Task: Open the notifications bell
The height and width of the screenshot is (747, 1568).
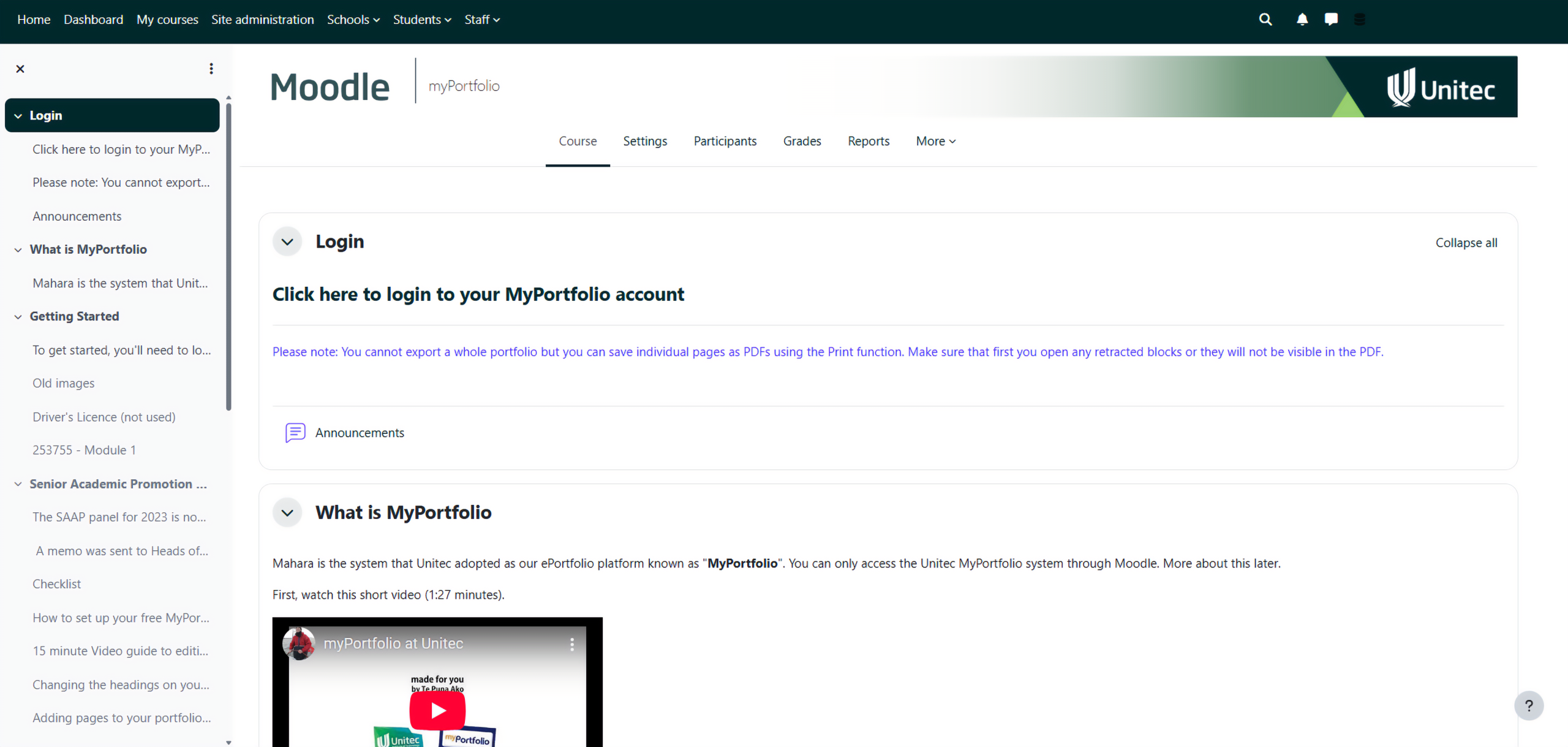Action: pyautogui.click(x=1302, y=20)
